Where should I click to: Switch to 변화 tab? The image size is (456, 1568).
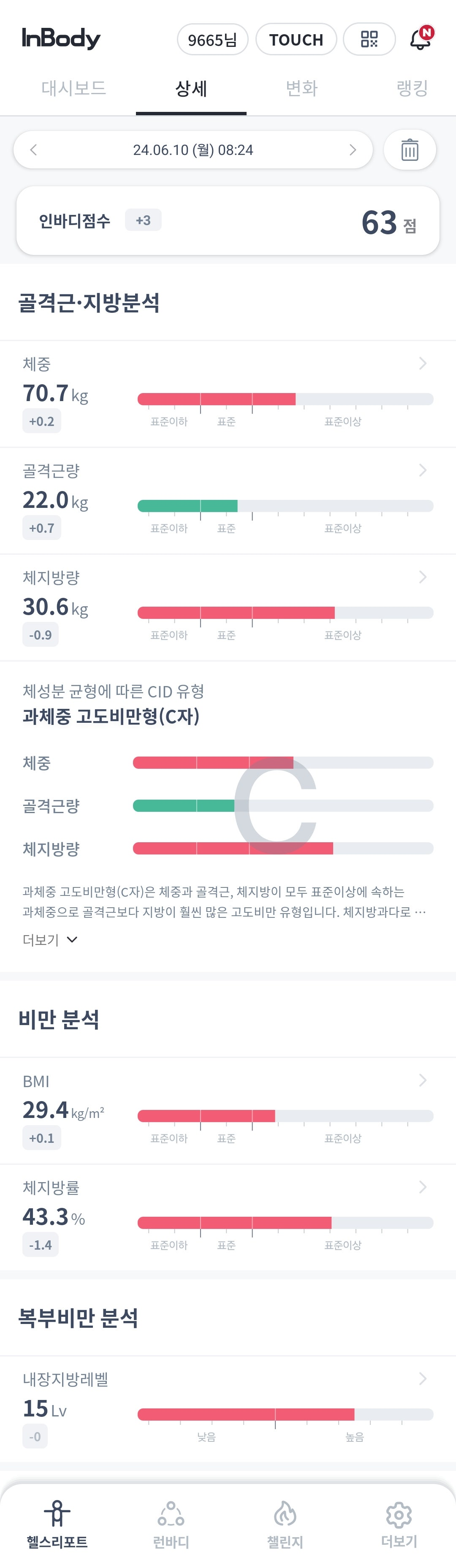click(302, 88)
